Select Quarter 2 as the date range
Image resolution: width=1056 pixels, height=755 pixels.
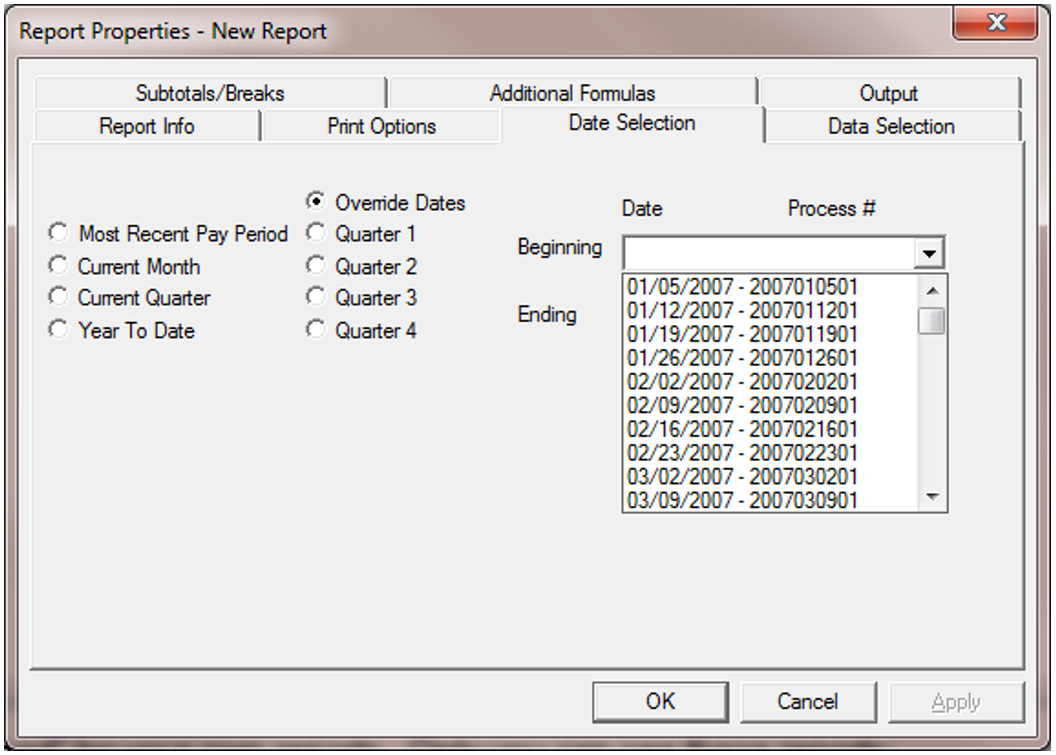[315, 266]
